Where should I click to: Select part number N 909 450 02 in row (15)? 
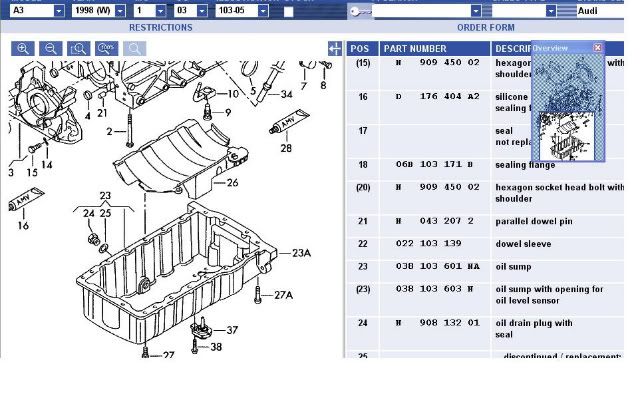pyautogui.click(x=437, y=62)
